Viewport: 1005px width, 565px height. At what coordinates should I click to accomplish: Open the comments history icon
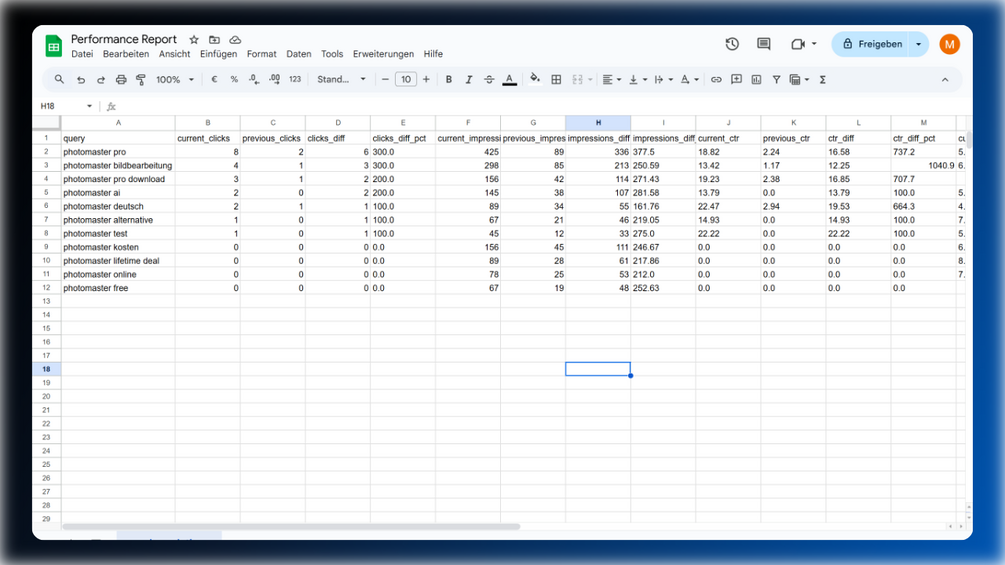coord(763,44)
